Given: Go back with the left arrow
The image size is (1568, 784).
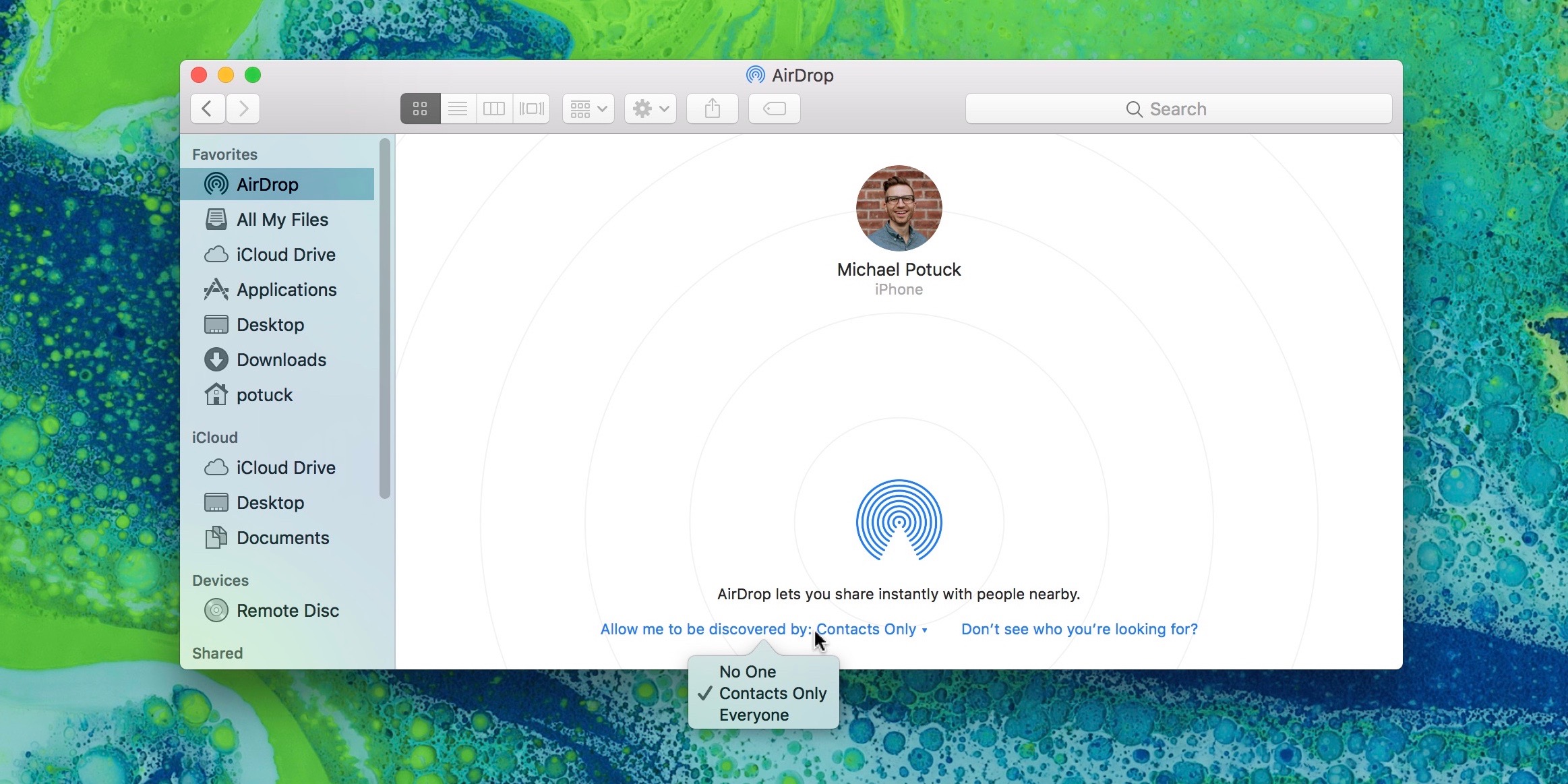Looking at the screenshot, I should click(x=208, y=109).
